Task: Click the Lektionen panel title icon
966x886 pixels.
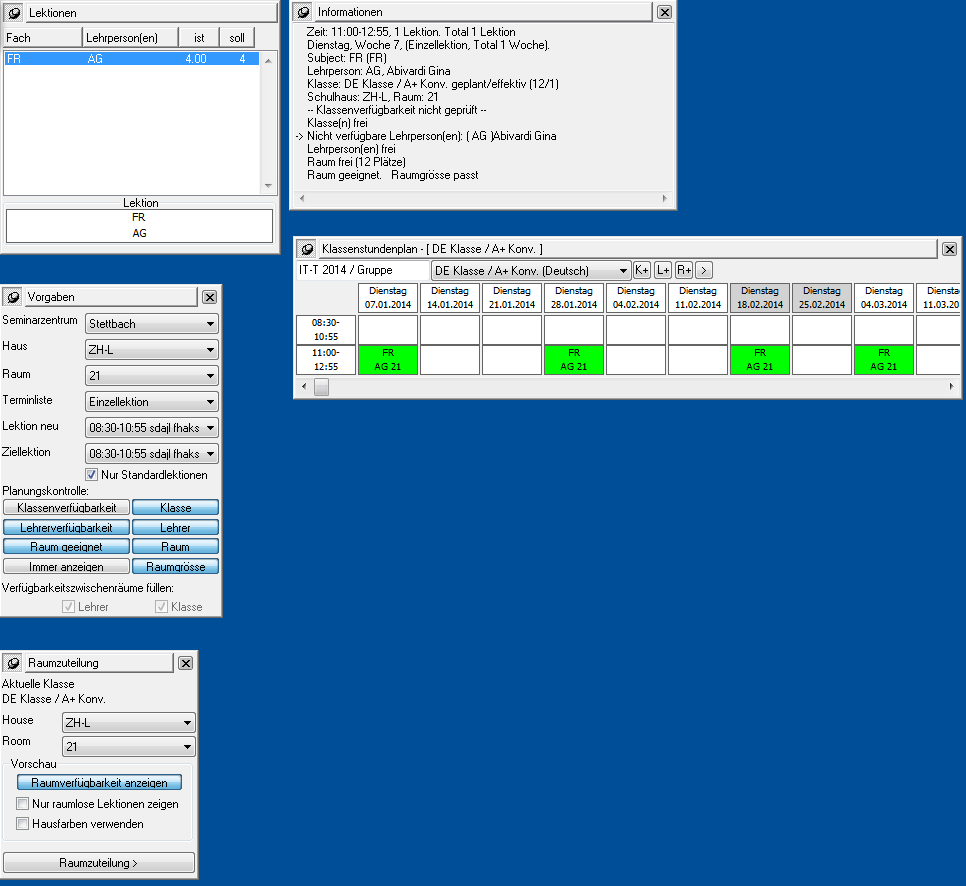Action: tap(14, 13)
